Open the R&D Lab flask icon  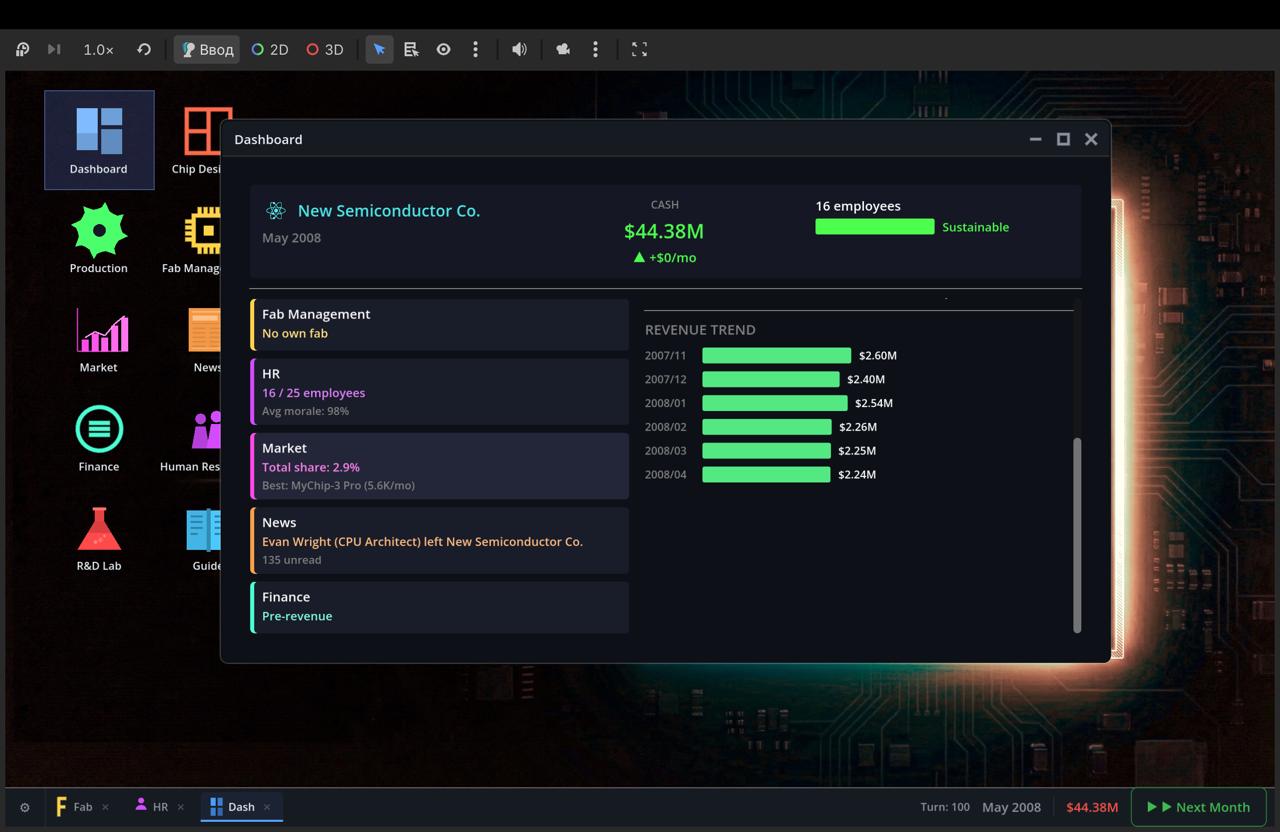tap(99, 536)
